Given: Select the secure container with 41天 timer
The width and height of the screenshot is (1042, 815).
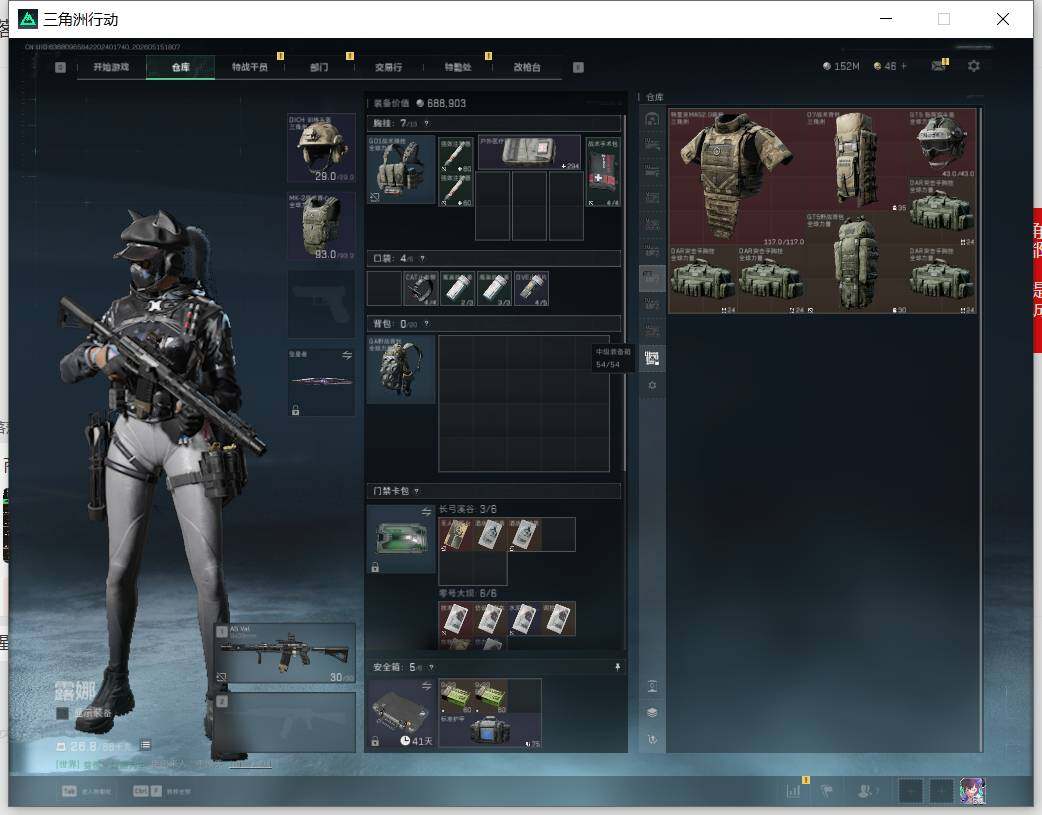Looking at the screenshot, I should pyautogui.click(x=401, y=713).
